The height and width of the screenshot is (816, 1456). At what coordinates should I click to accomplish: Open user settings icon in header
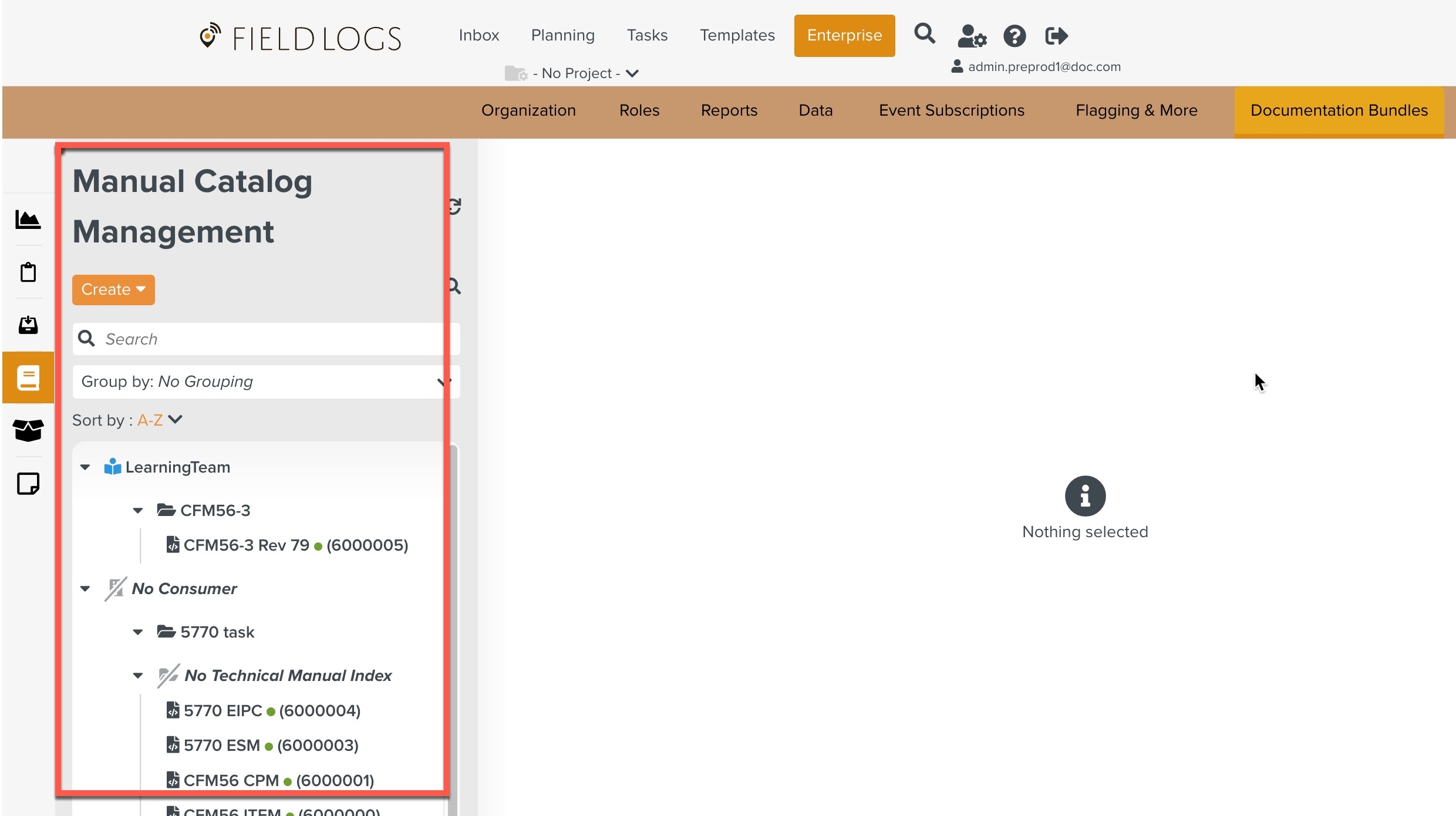[972, 36]
